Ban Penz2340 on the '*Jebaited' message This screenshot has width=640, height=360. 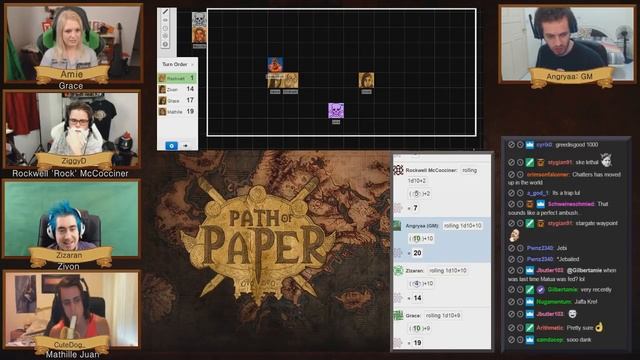point(511,259)
